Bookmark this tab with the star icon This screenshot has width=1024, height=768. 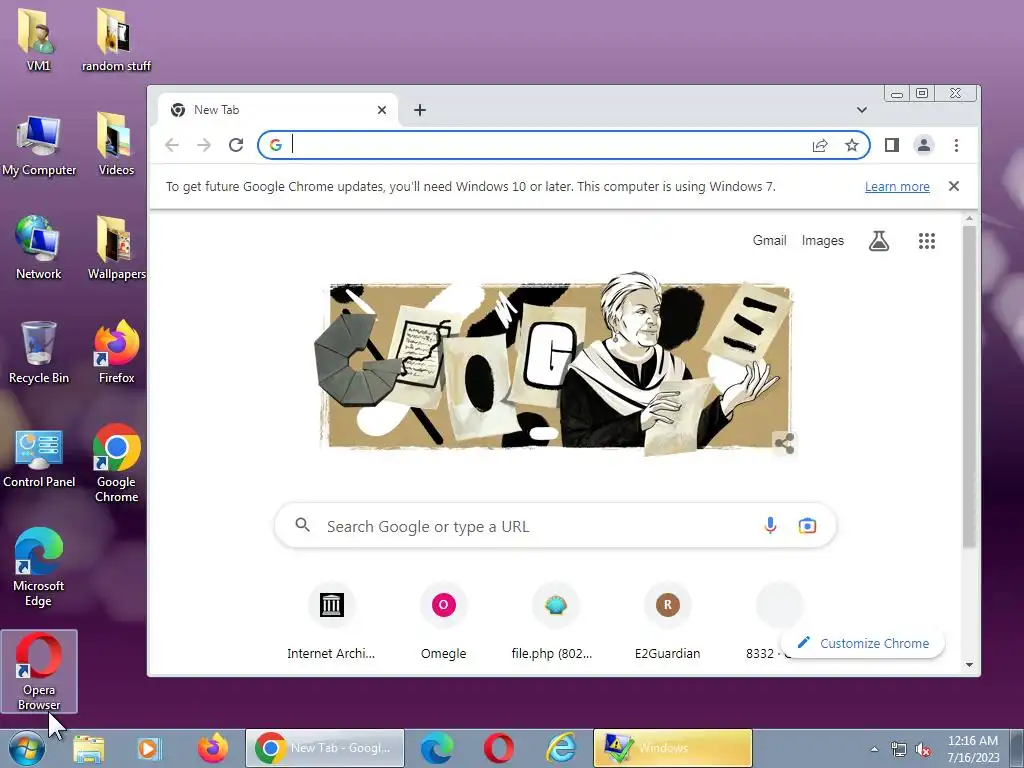(852, 145)
